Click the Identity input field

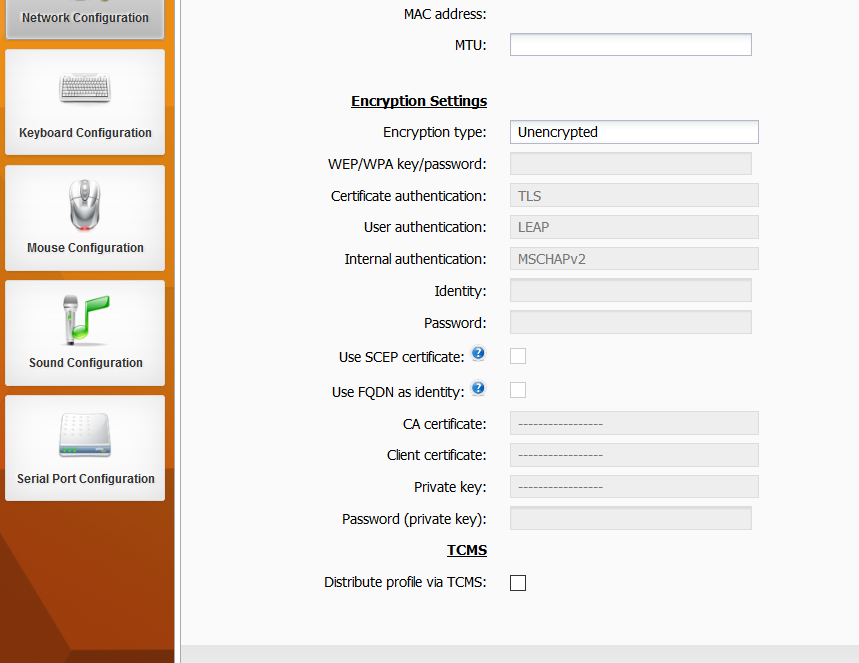click(631, 290)
